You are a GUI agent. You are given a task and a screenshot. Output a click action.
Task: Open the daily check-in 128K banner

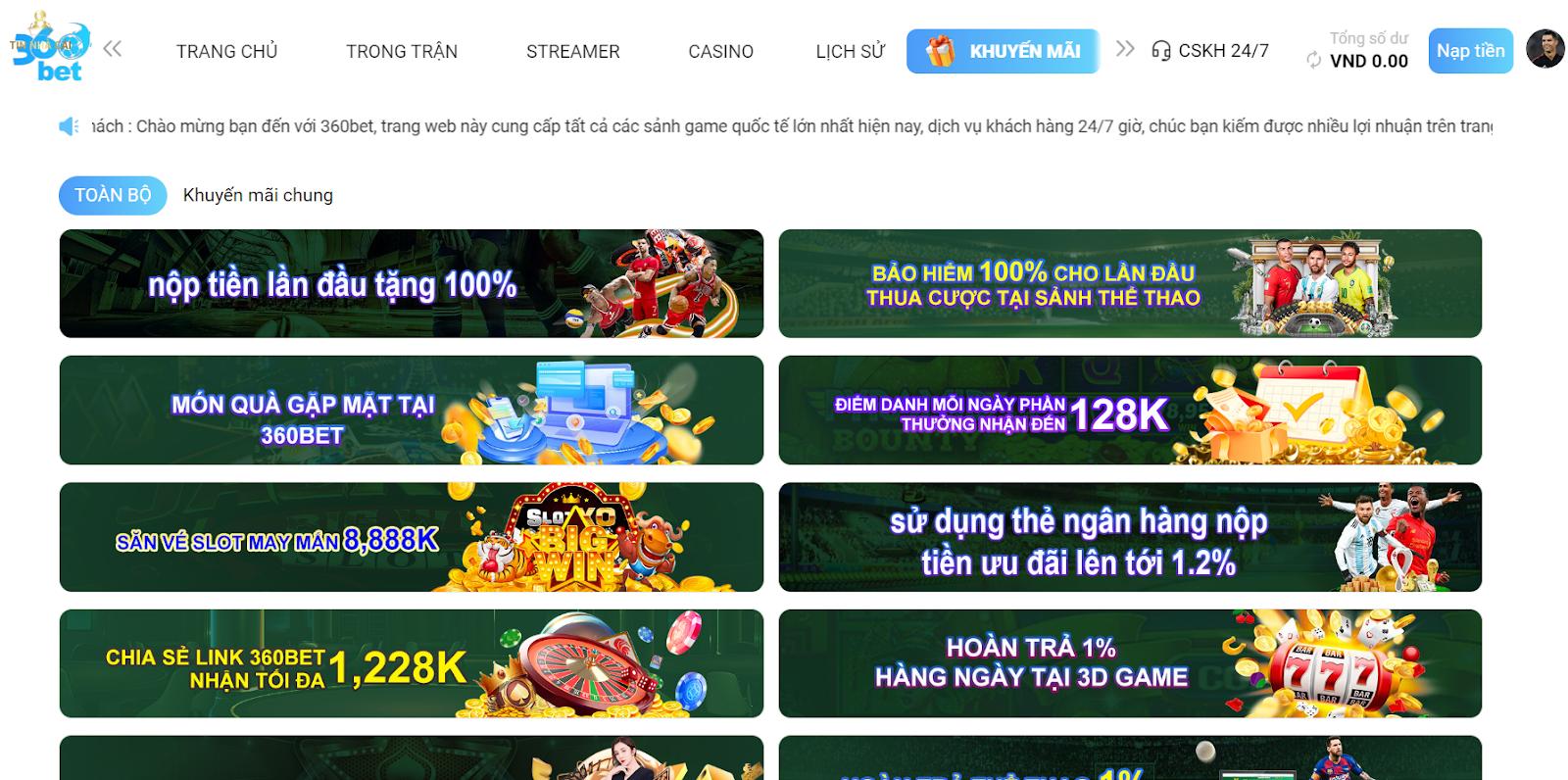point(1130,410)
